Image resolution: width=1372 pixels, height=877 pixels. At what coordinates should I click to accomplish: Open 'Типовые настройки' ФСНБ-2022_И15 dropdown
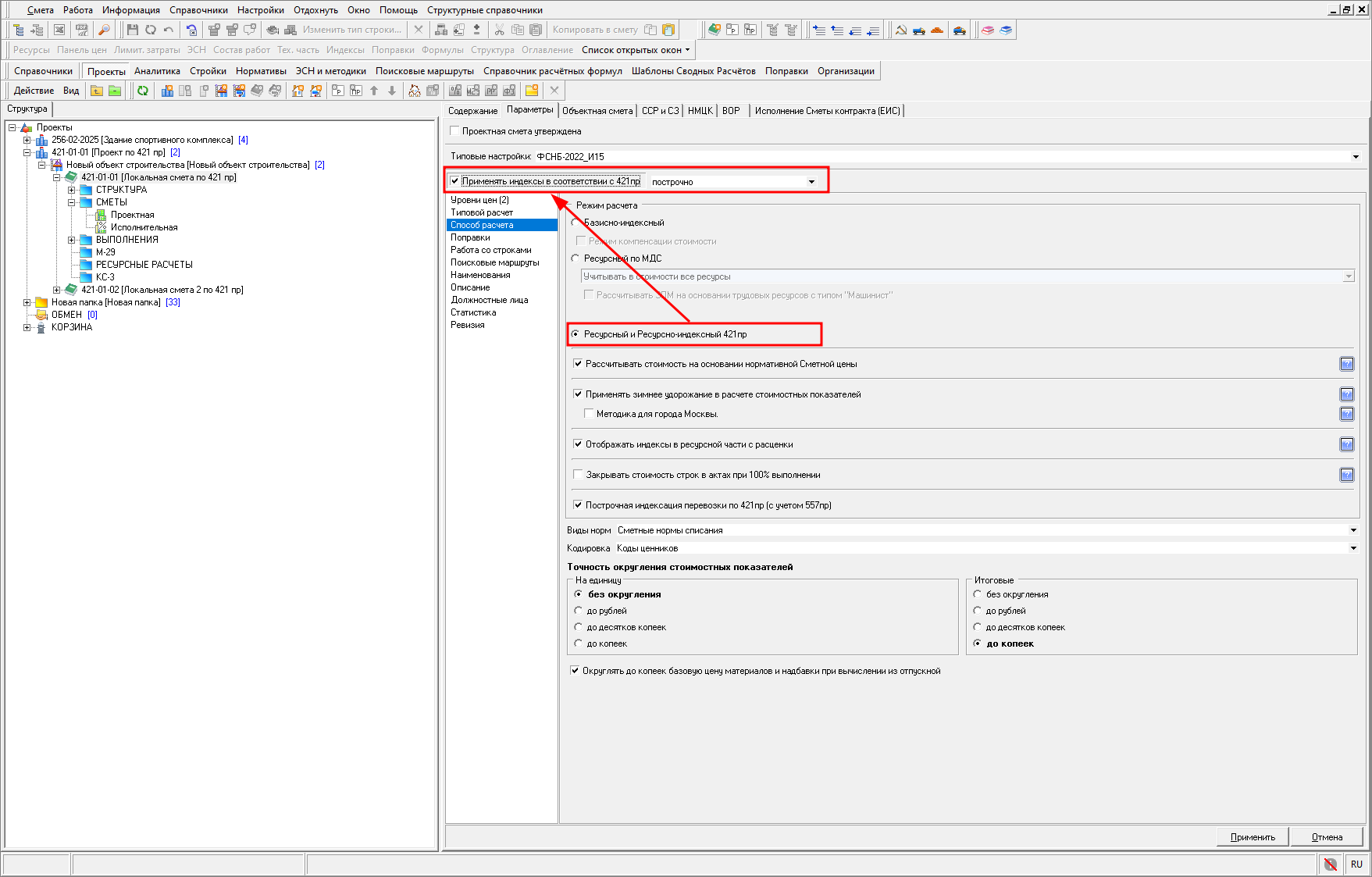[x=1355, y=157]
